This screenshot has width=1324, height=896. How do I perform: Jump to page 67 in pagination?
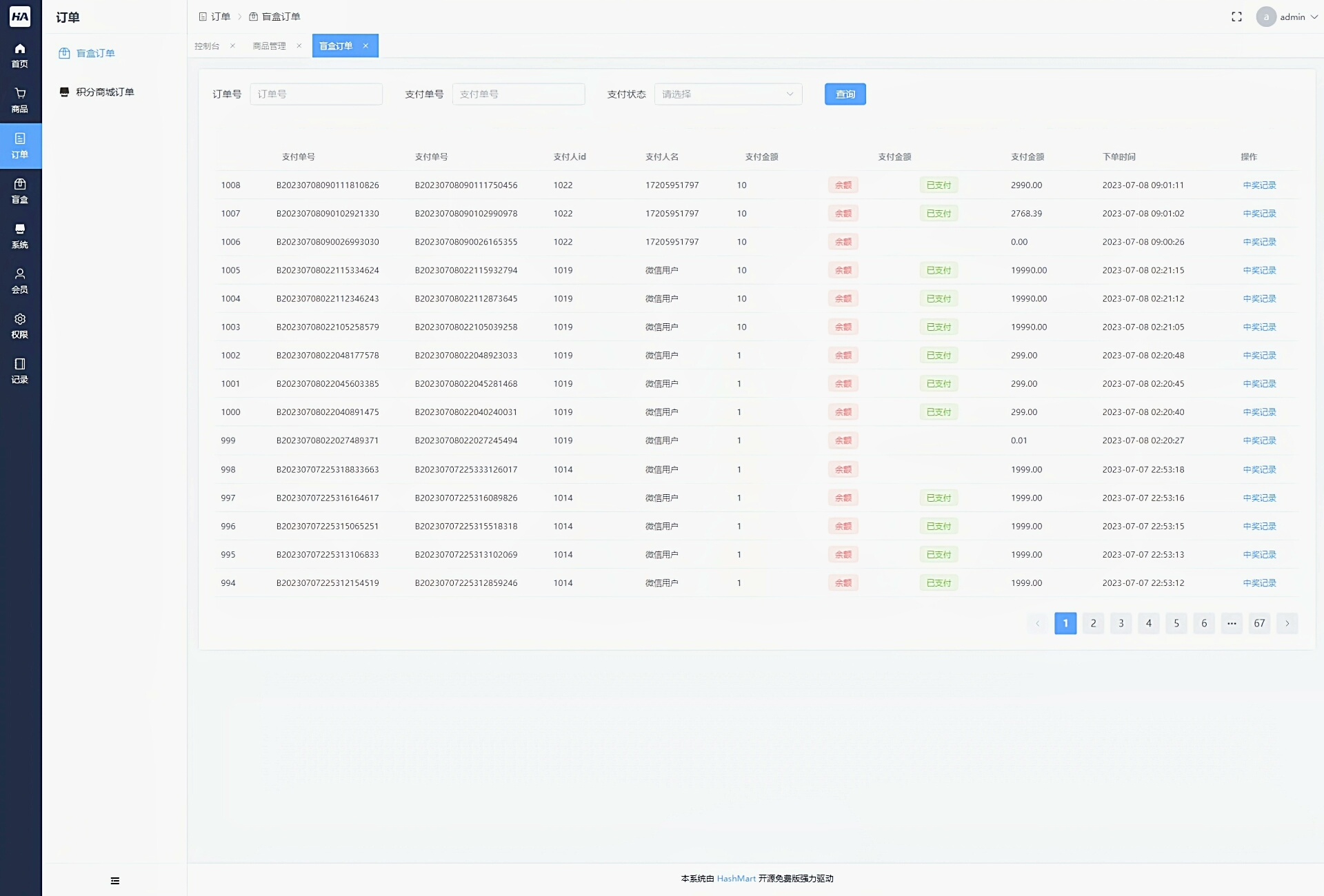(1259, 623)
